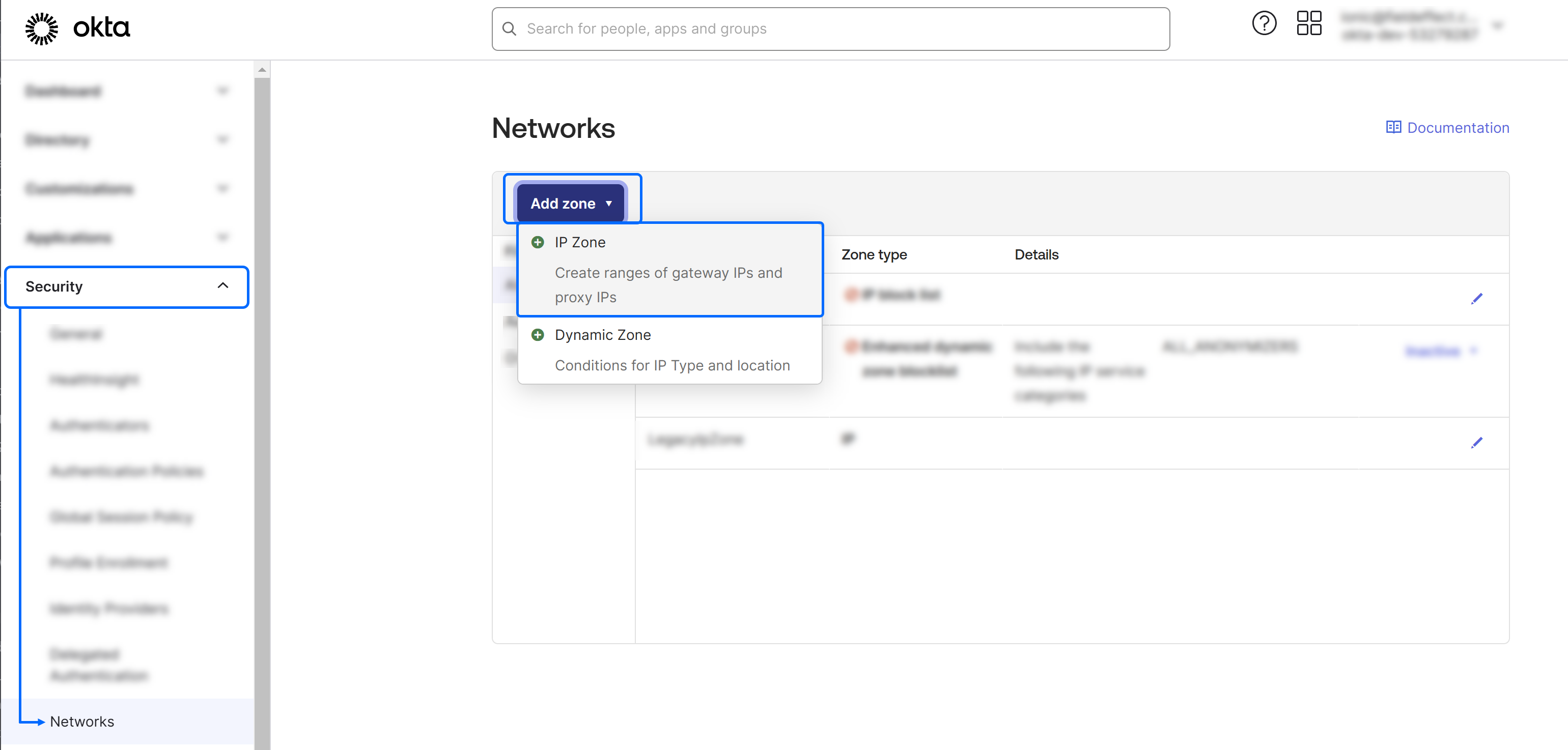The height and width of the screenshot is (750, 1568).
Task: Expand the Dashboard sidebar chevron
Action: click(223, 91)
